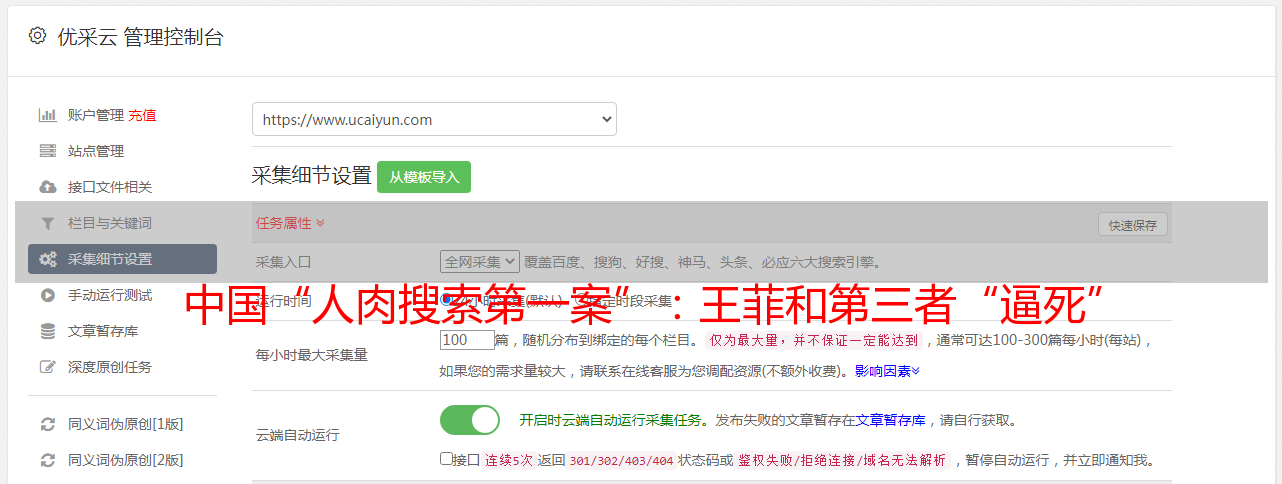Click the 优采云 管理控制台 title

pos(140,37)
